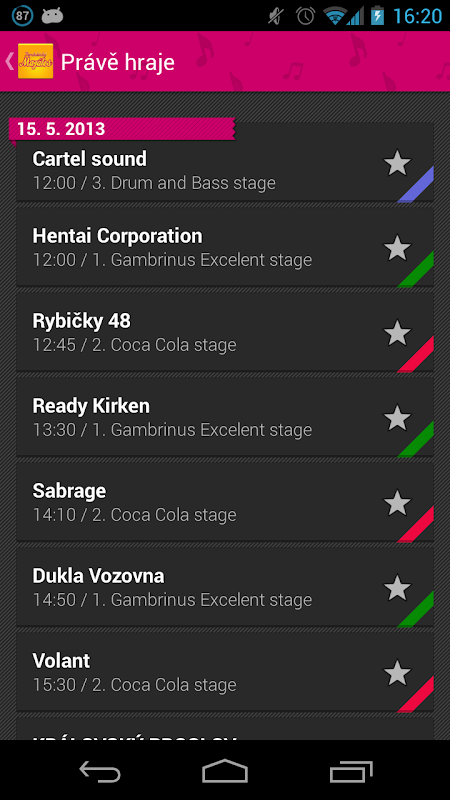Image resolution: width=450 pixels, height=800 pixels.
Task: Tap the Majáles app logo icon
Action: 35,61
